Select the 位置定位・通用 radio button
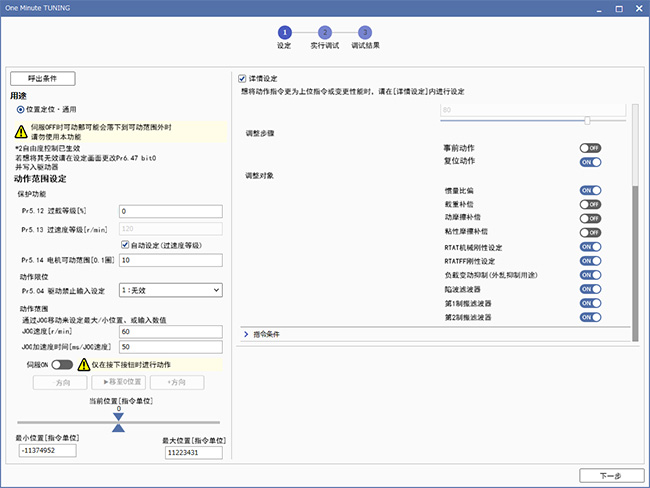Screen dimensions: 650x488 [21, 108]
